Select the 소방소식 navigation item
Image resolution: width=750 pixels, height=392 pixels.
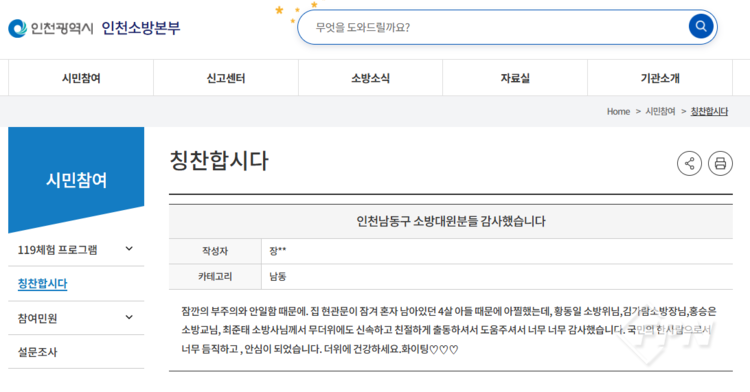[371, 78]
